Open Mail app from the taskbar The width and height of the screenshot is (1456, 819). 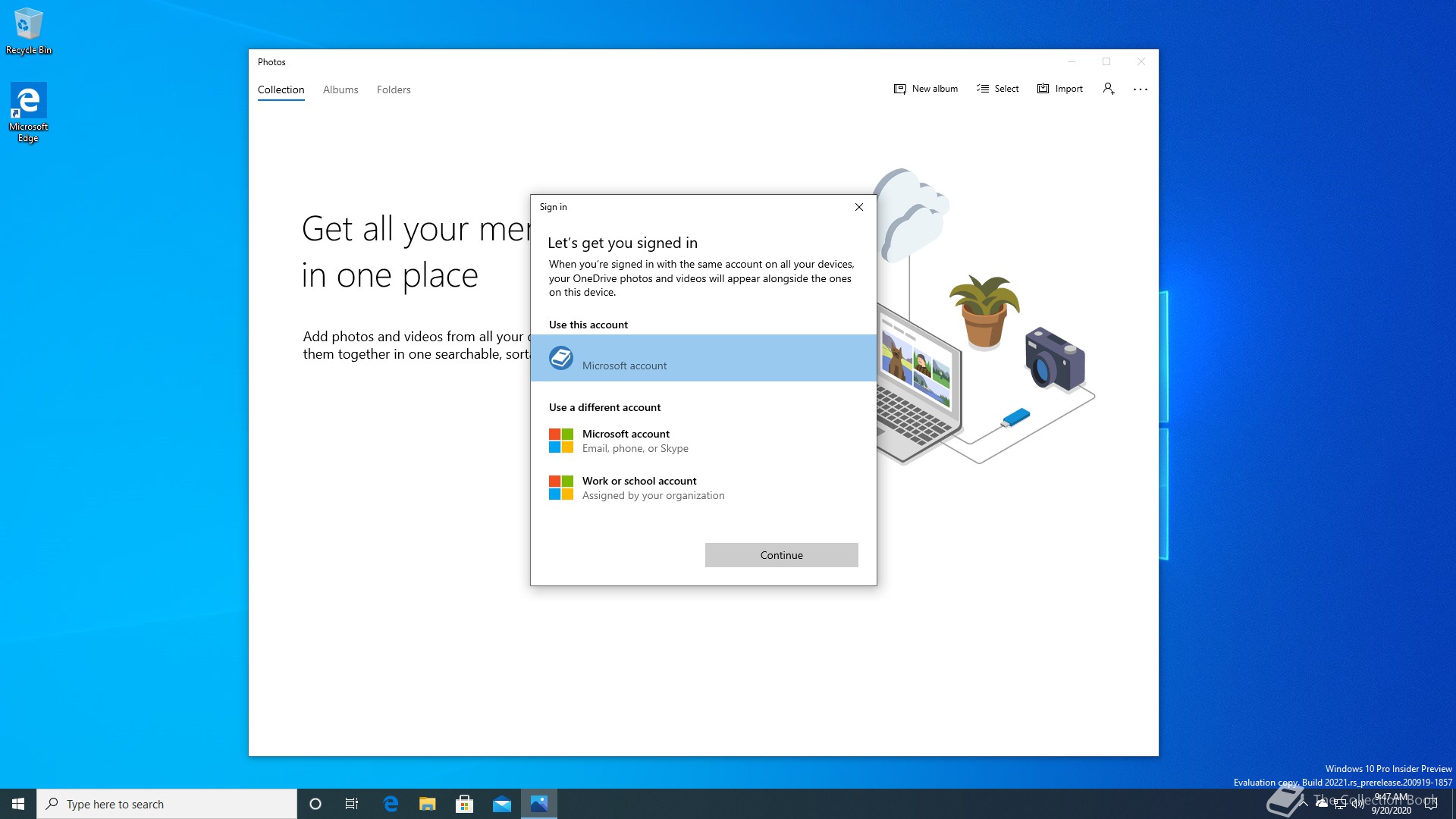[502, 804]
